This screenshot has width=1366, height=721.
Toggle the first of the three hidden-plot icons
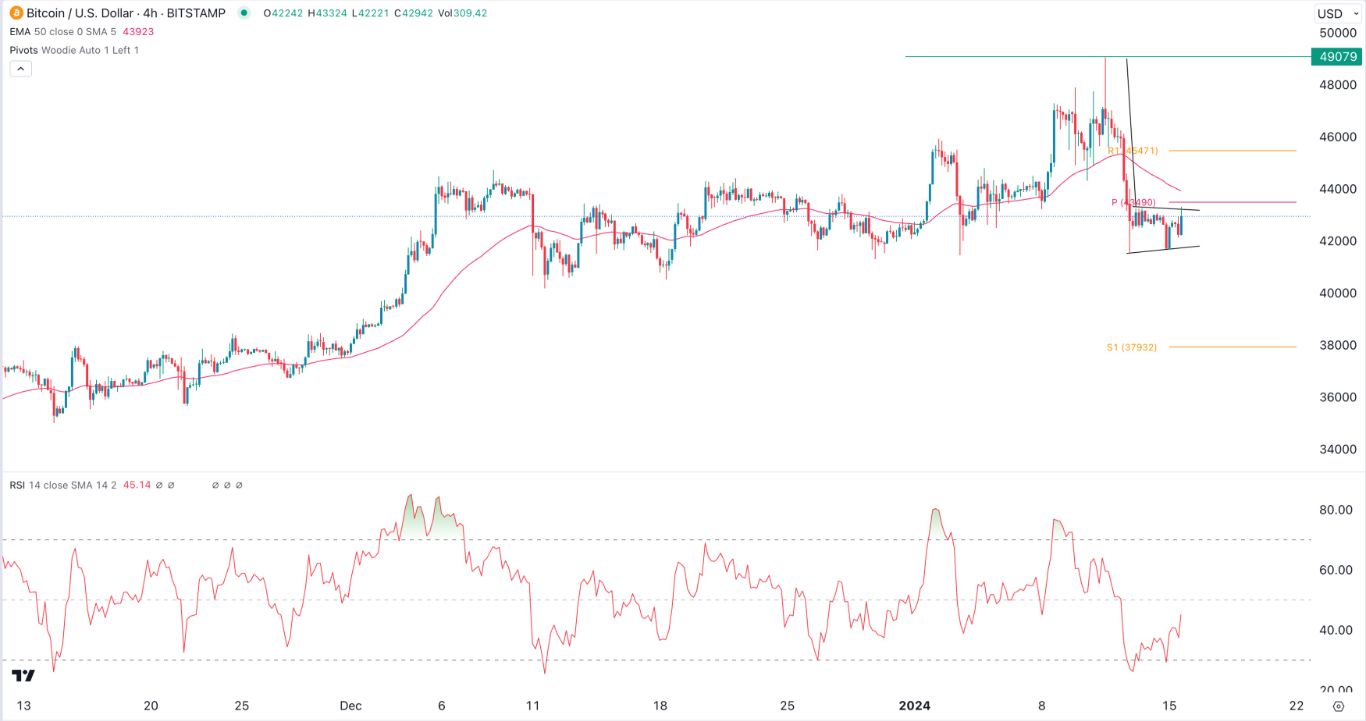(214, 485)
